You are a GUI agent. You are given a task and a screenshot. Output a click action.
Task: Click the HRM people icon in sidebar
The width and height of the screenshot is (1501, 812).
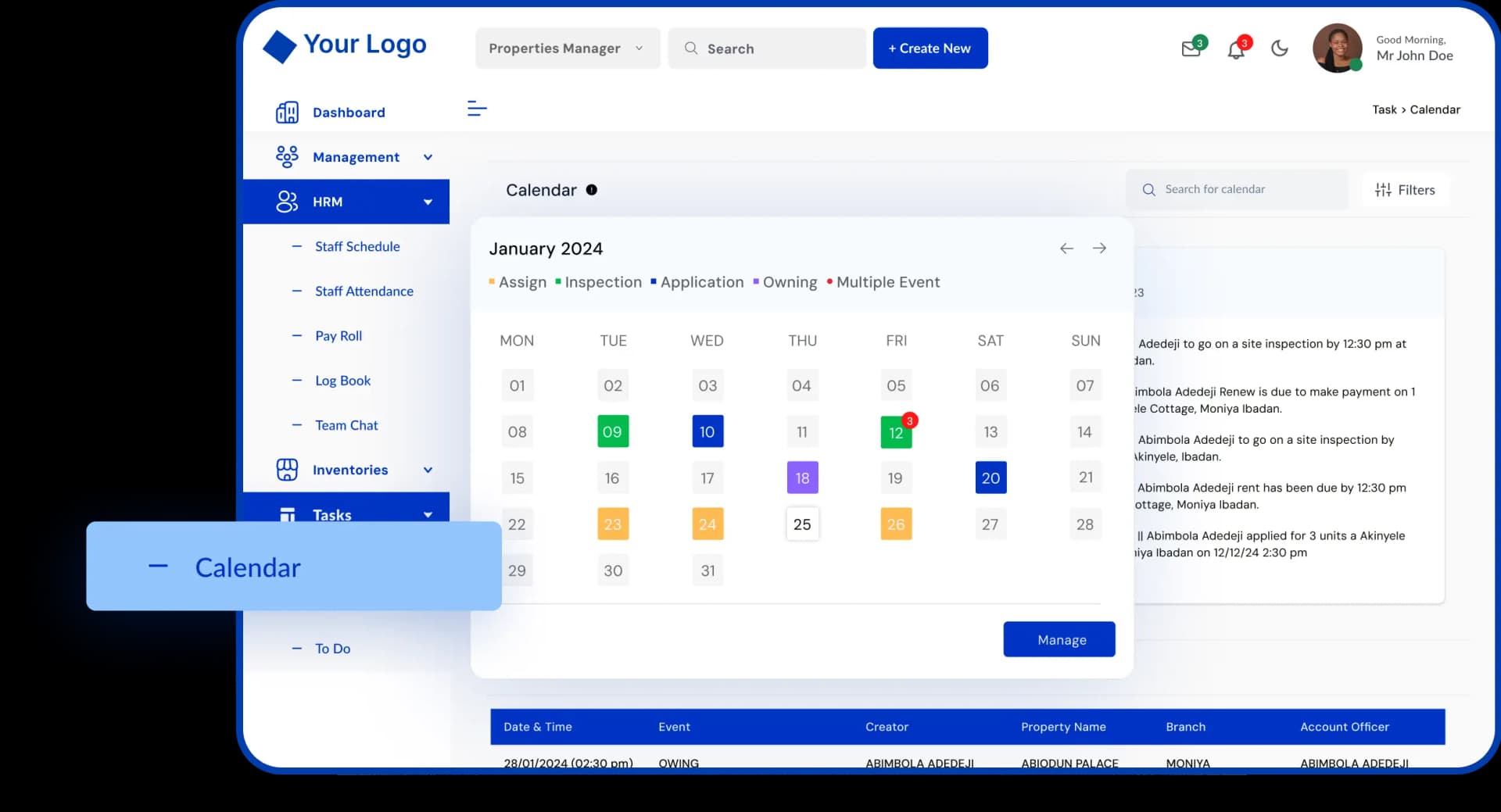[x=287, y=201]
